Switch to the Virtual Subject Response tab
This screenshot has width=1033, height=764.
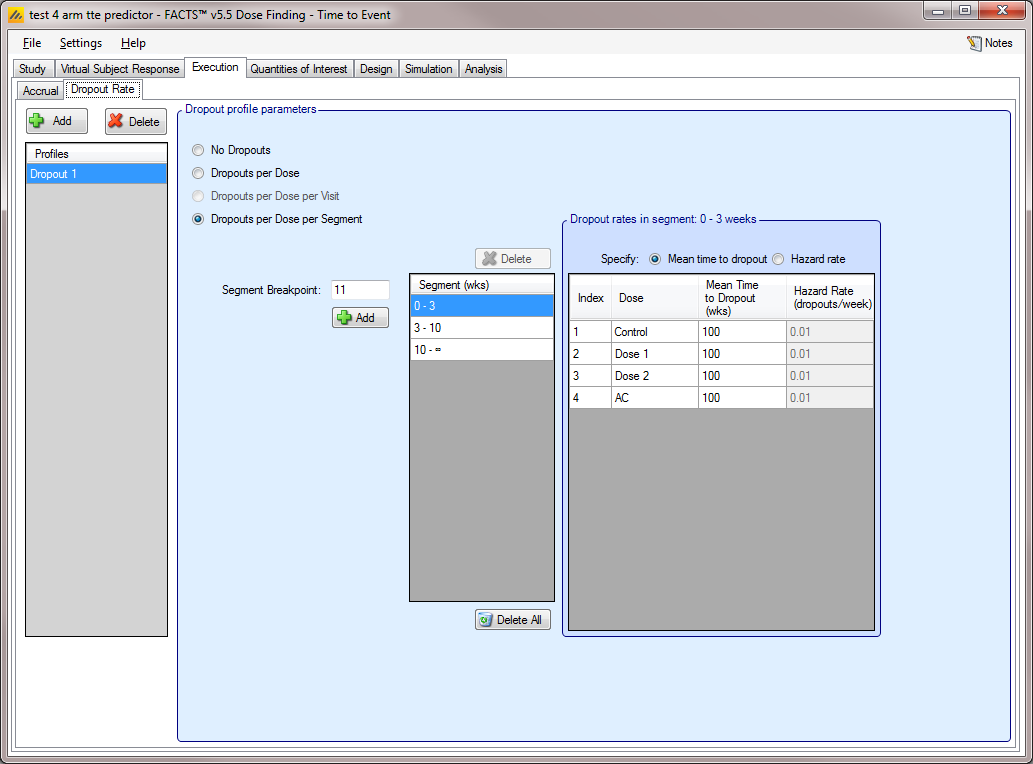120,69
